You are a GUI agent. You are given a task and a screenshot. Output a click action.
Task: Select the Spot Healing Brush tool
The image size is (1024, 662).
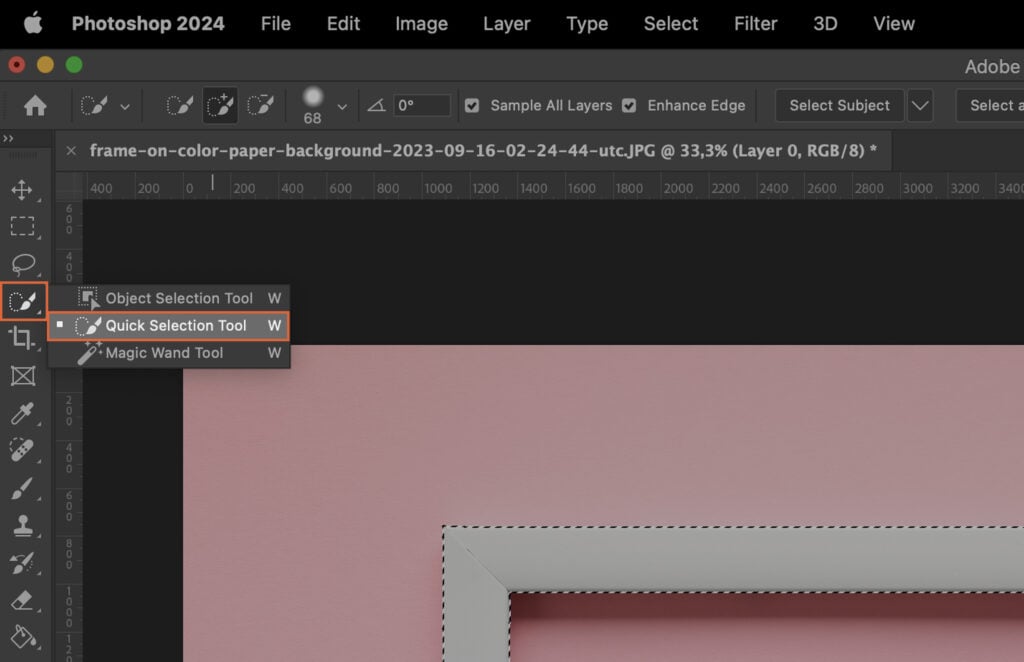22,451
